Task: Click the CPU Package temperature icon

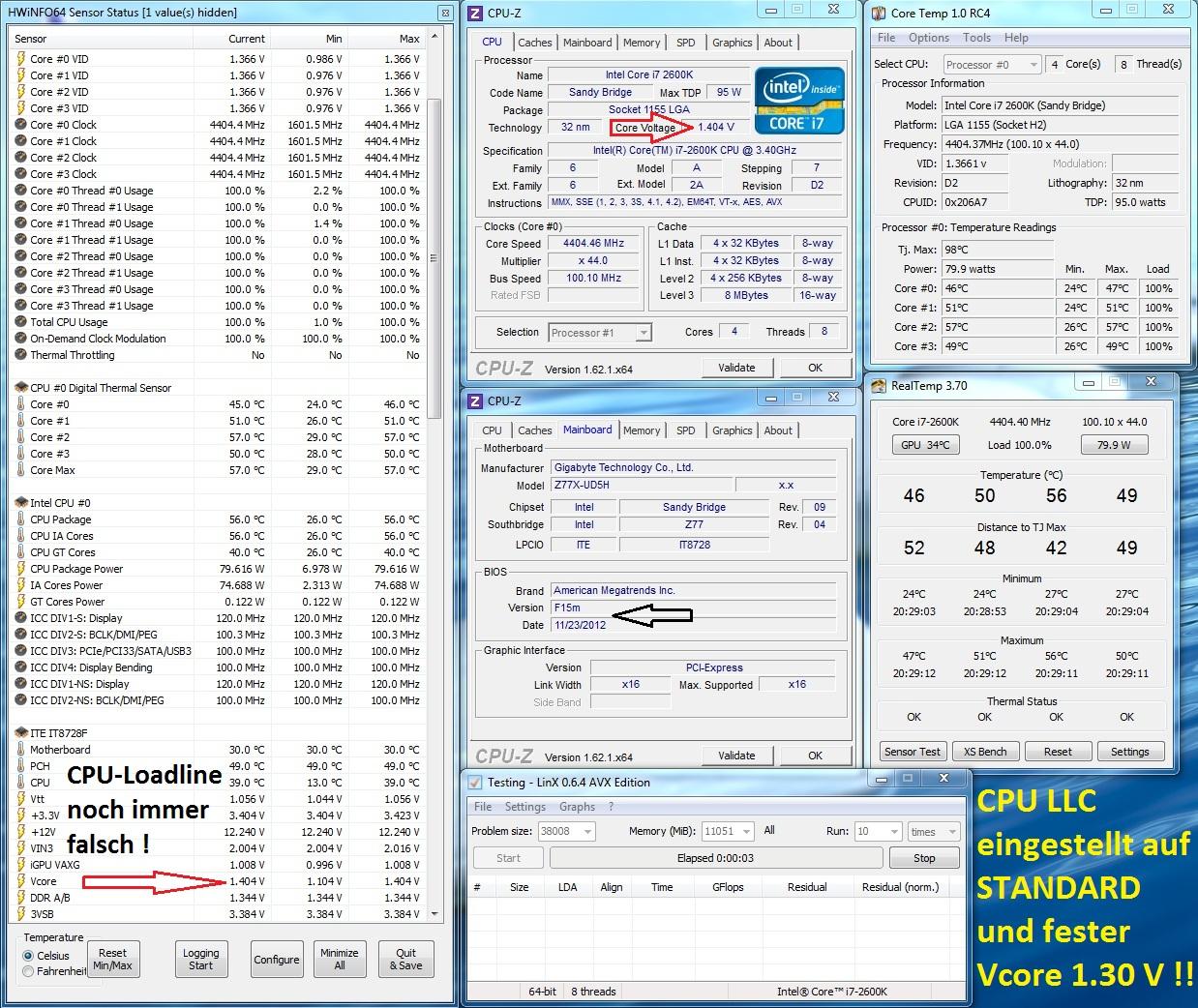Action: click(20, 519)
